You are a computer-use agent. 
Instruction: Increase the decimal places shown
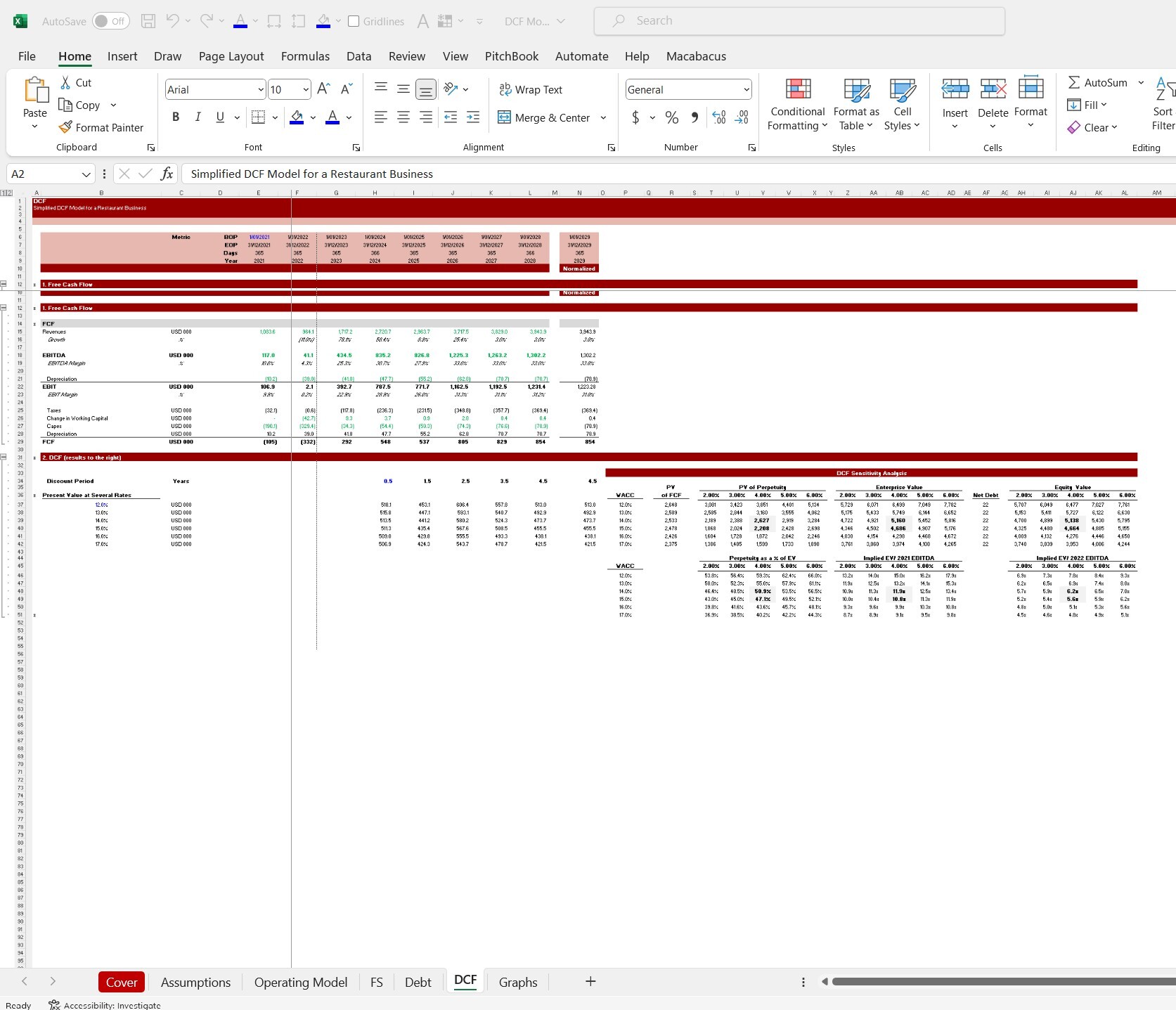click(718, 117)
